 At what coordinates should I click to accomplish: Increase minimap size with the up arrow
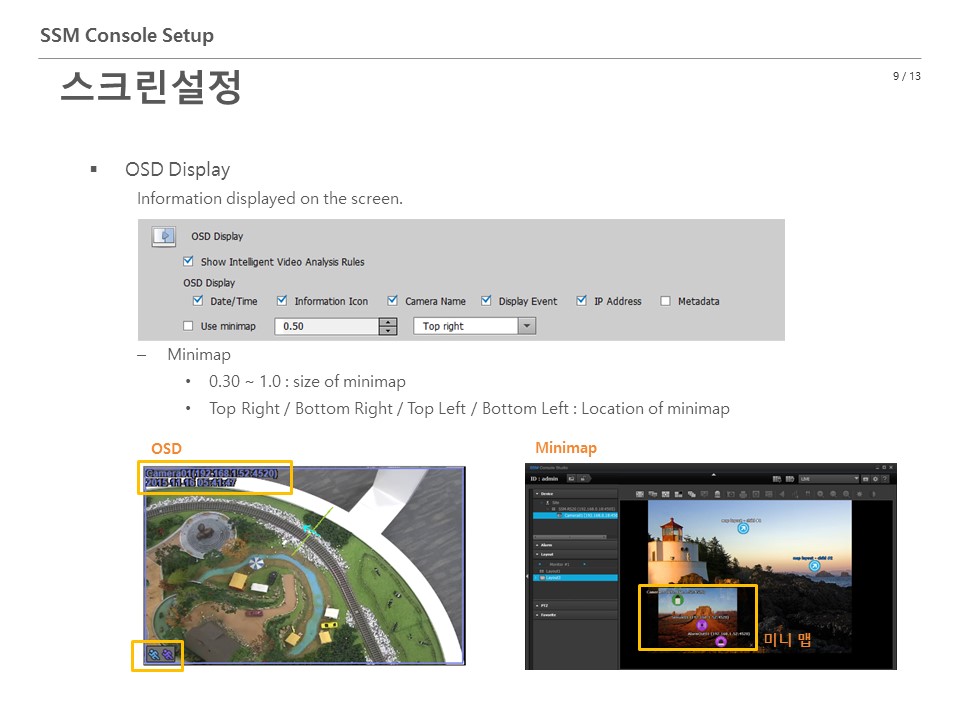pyautogui.click(x=388, y=323)
